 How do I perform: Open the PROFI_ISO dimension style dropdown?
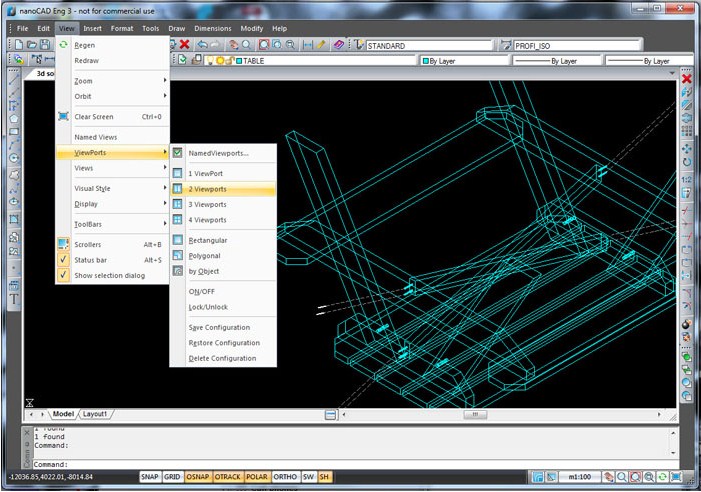[x=577, y=46]
